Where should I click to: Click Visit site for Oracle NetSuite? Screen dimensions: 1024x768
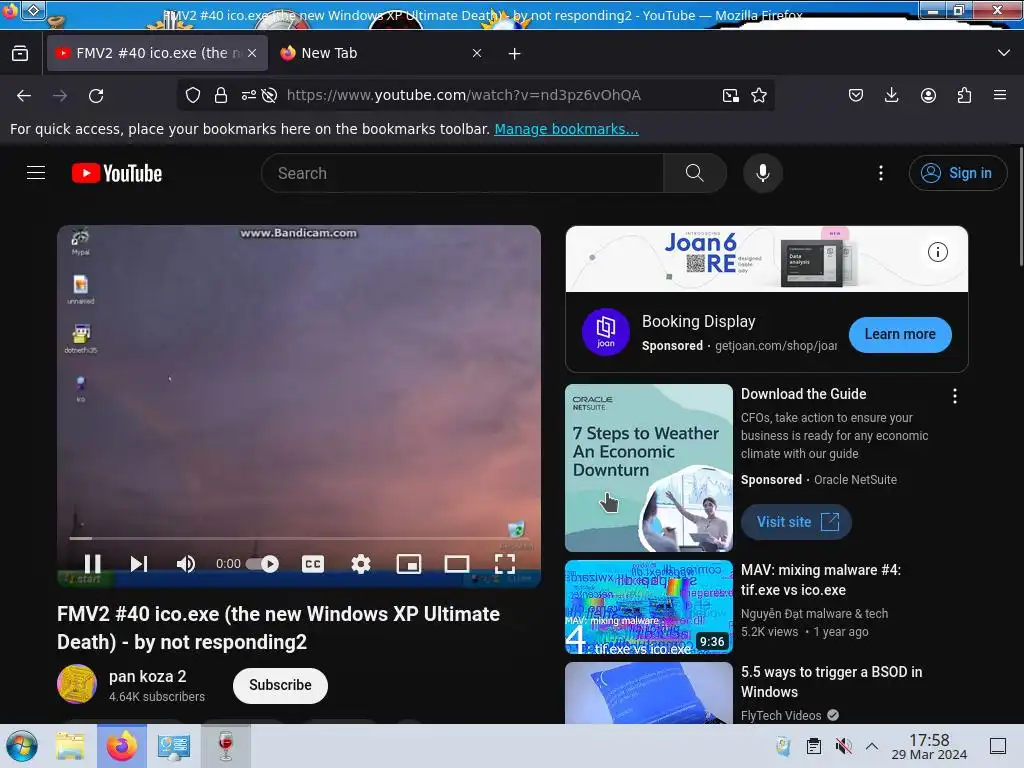(797, 522)
